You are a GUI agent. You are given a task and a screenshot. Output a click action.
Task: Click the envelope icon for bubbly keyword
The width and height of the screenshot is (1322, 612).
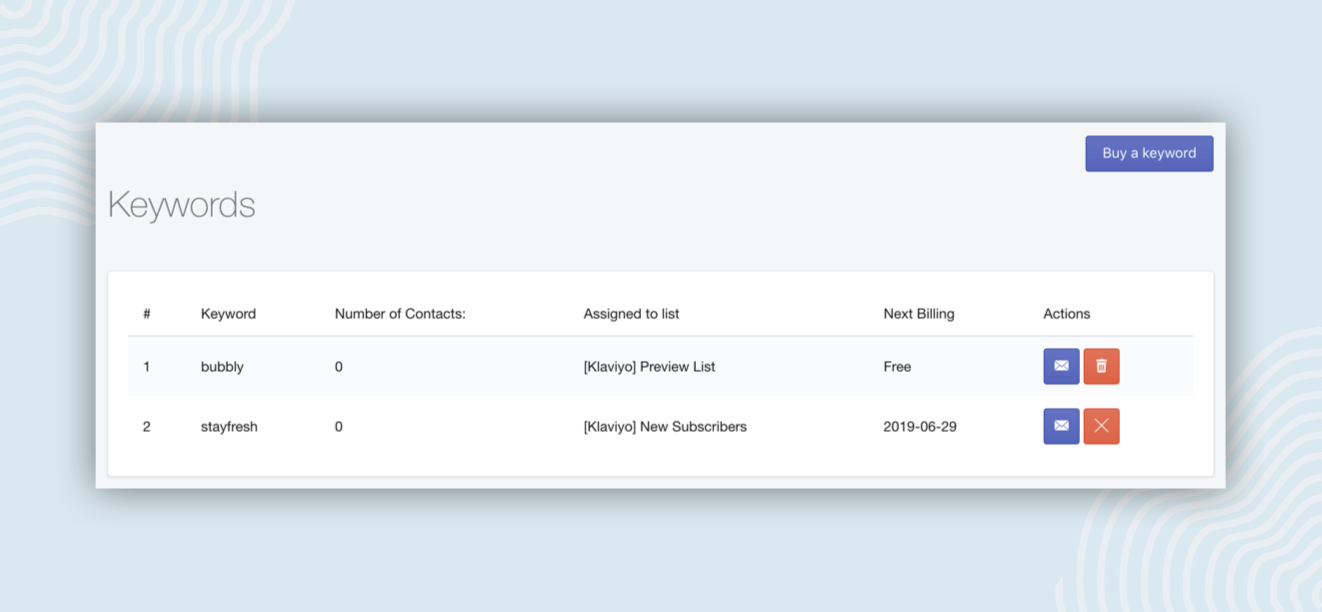click(x=1061, y=366)
